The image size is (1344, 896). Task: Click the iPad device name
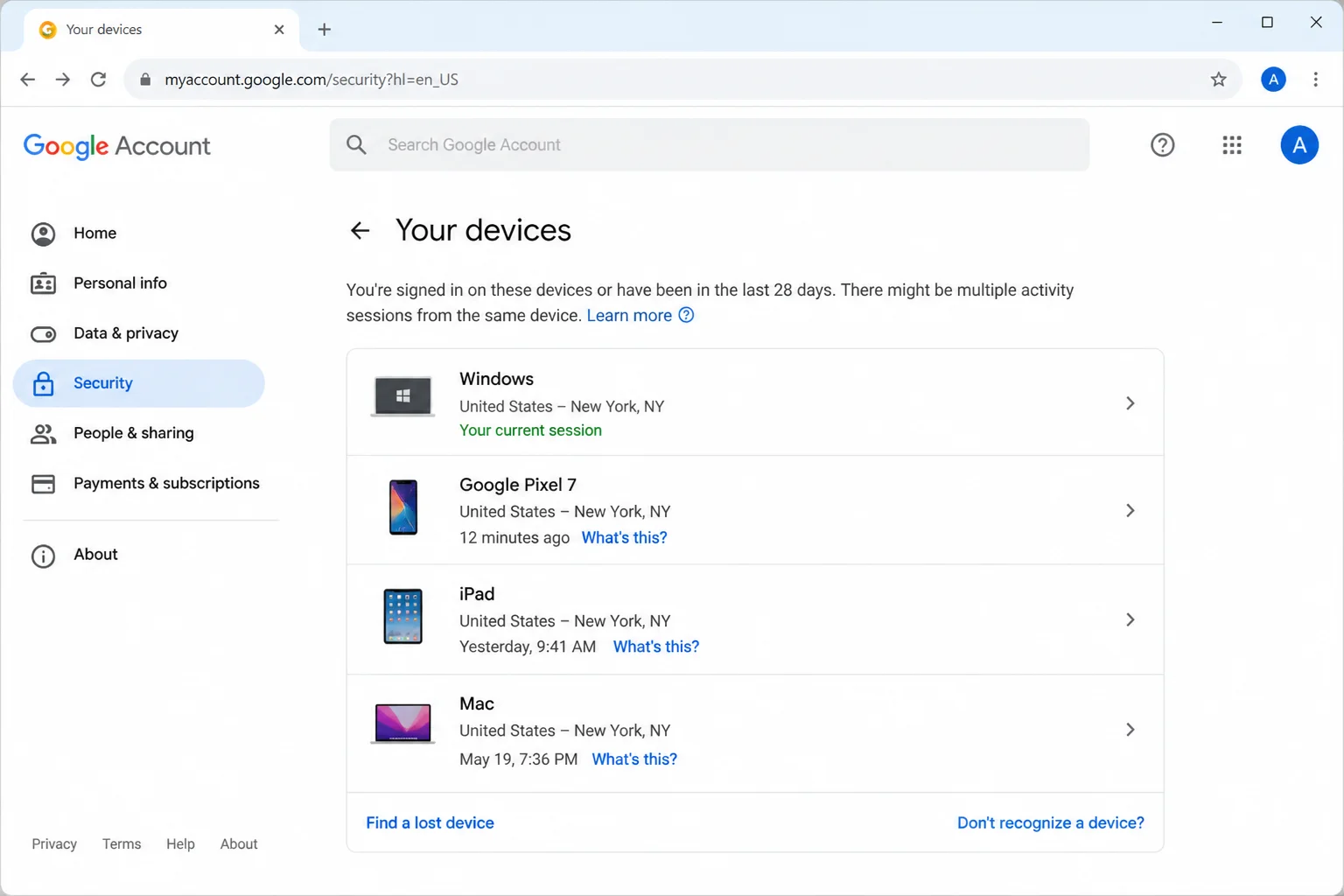coord(477,594)
